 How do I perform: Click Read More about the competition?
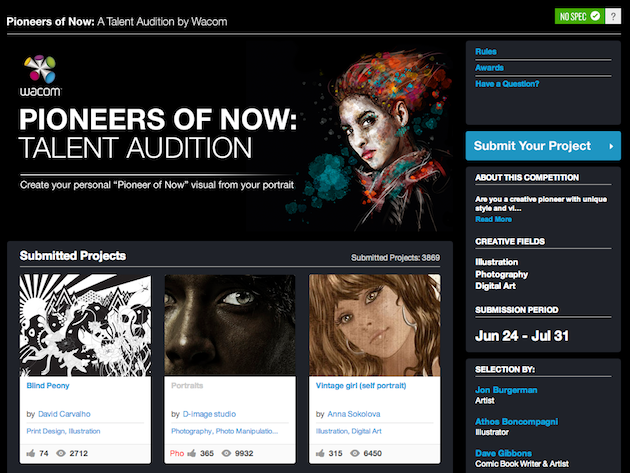pyautogui.click(x=493, y=219)
